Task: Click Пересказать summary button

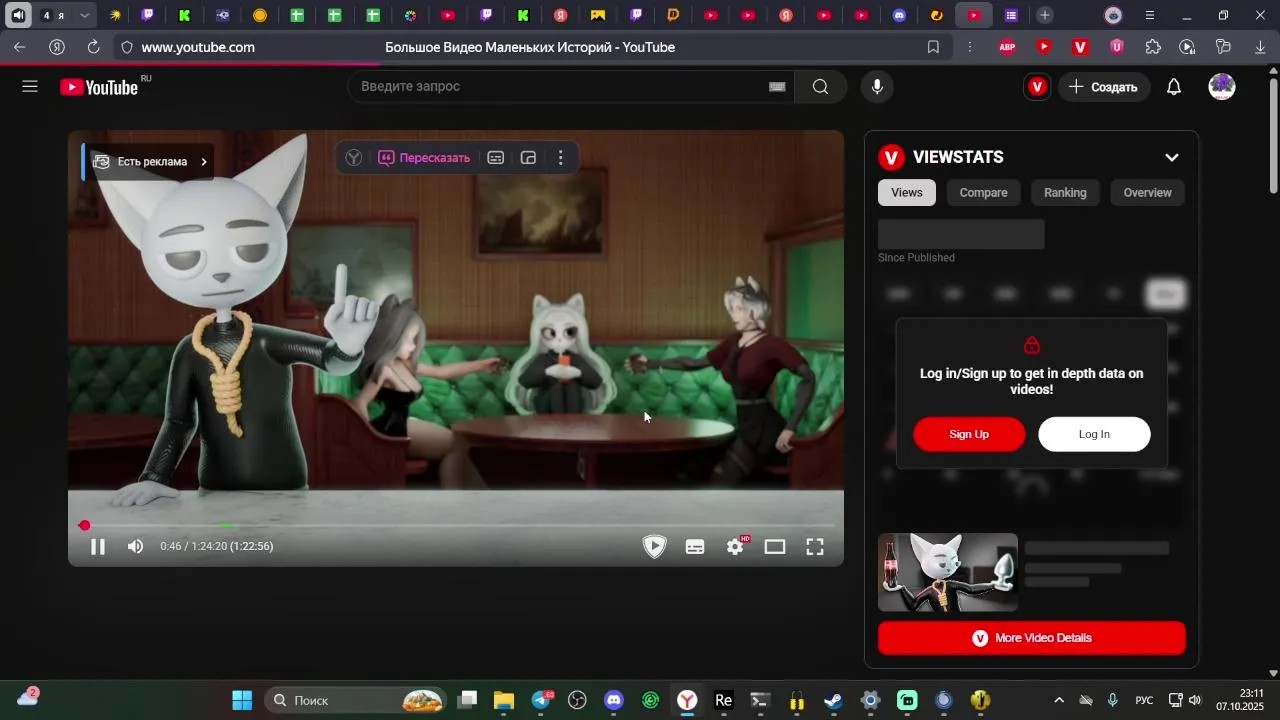Action: pyautogui.click(x=424, y=158)
